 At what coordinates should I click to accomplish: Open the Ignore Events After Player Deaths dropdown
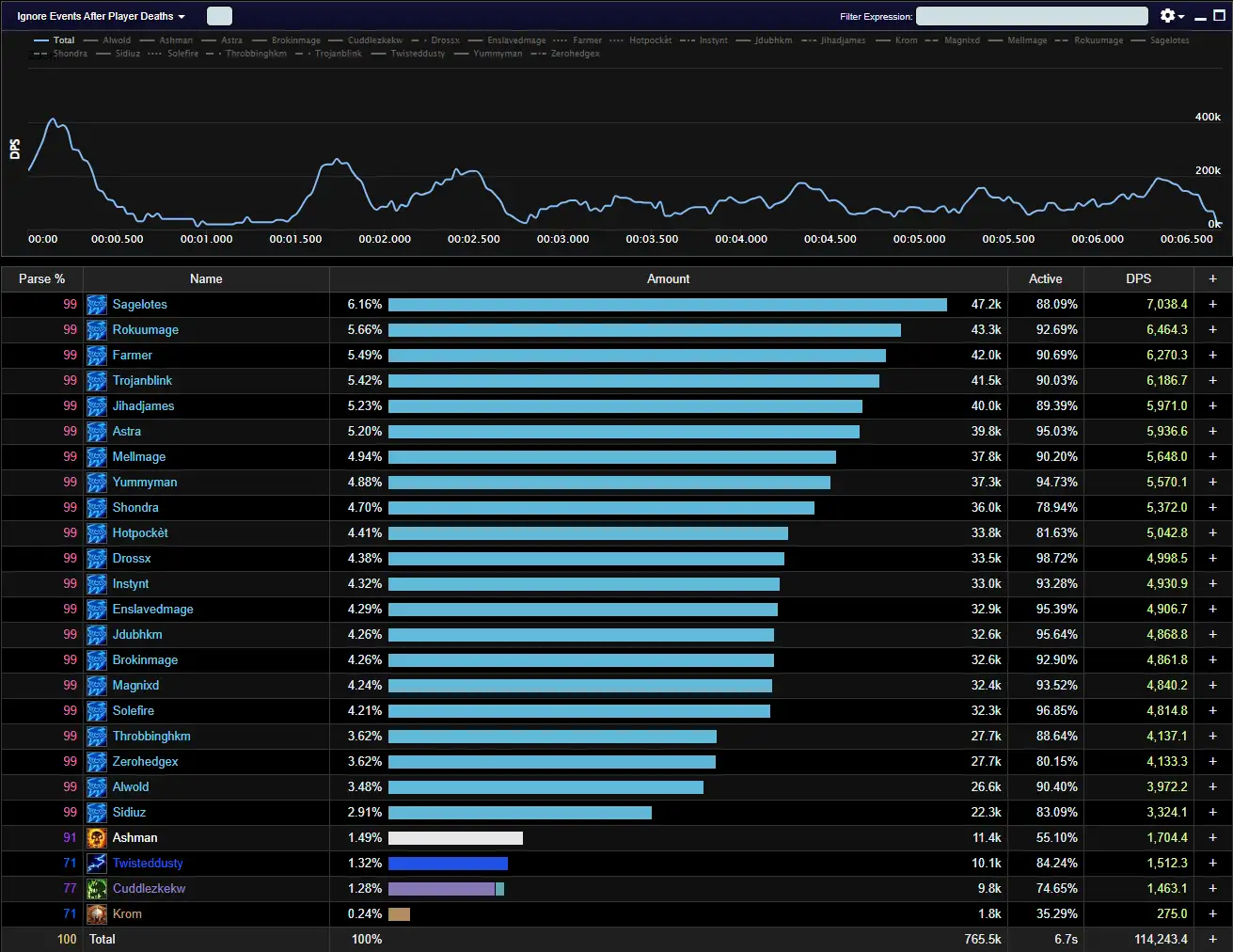click(101, 16)
